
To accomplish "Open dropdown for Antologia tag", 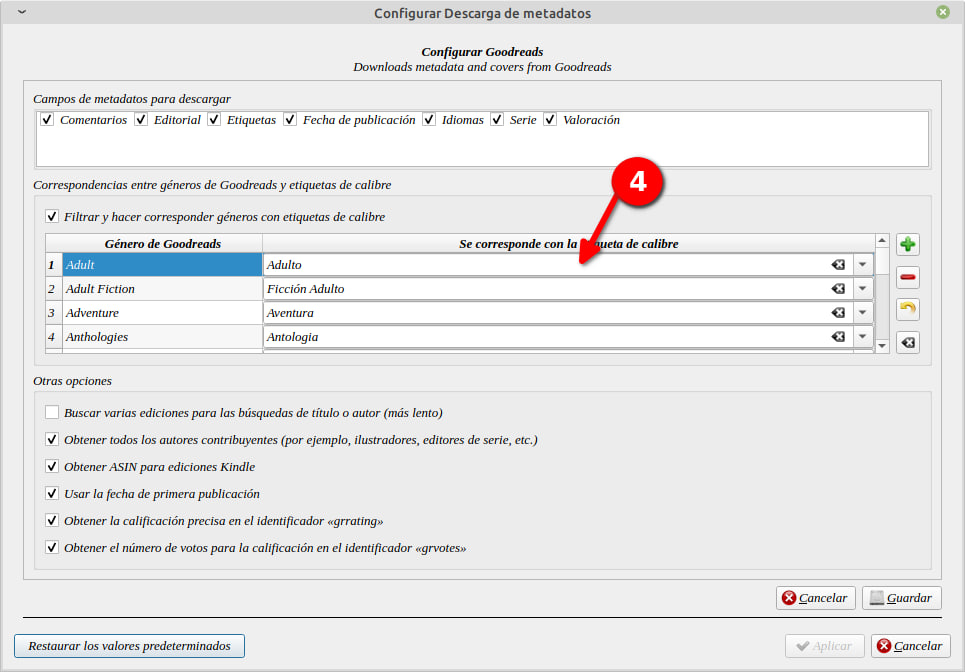I will coord(862,337).
